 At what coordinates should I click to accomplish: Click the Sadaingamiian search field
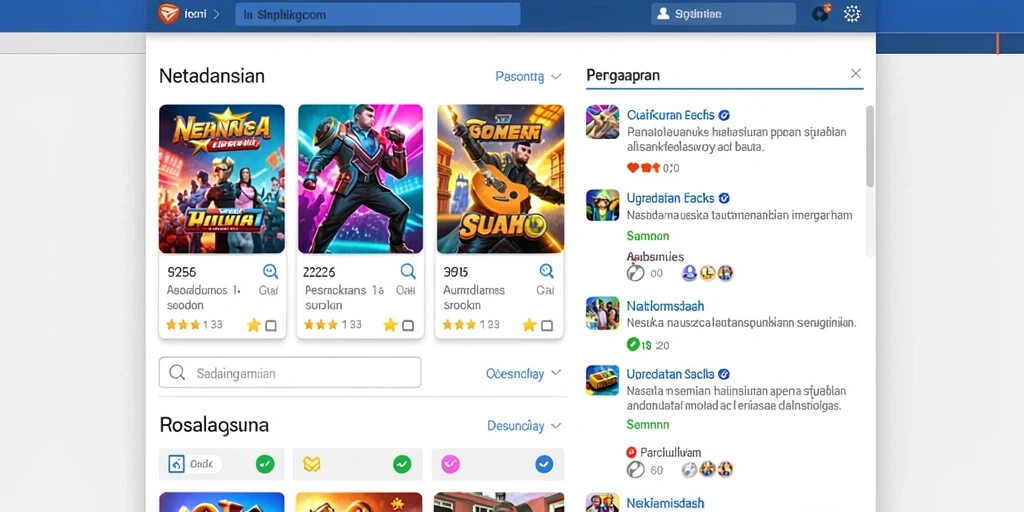point(290,373)
